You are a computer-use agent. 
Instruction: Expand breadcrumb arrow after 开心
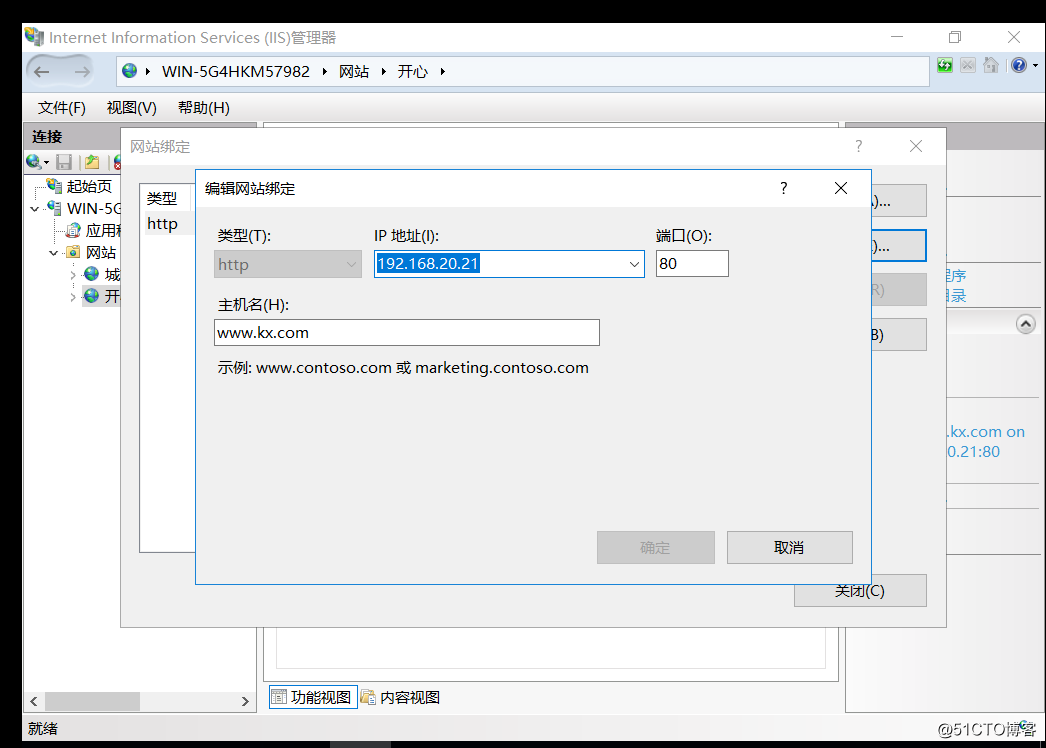[x=442, y=71]
